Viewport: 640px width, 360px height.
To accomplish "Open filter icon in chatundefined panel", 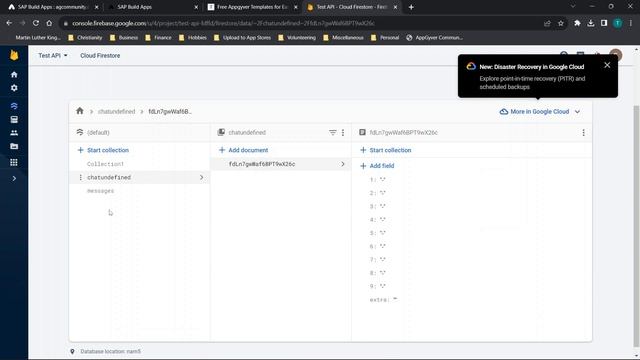I will pyautogui.click(x=333, y=133).
